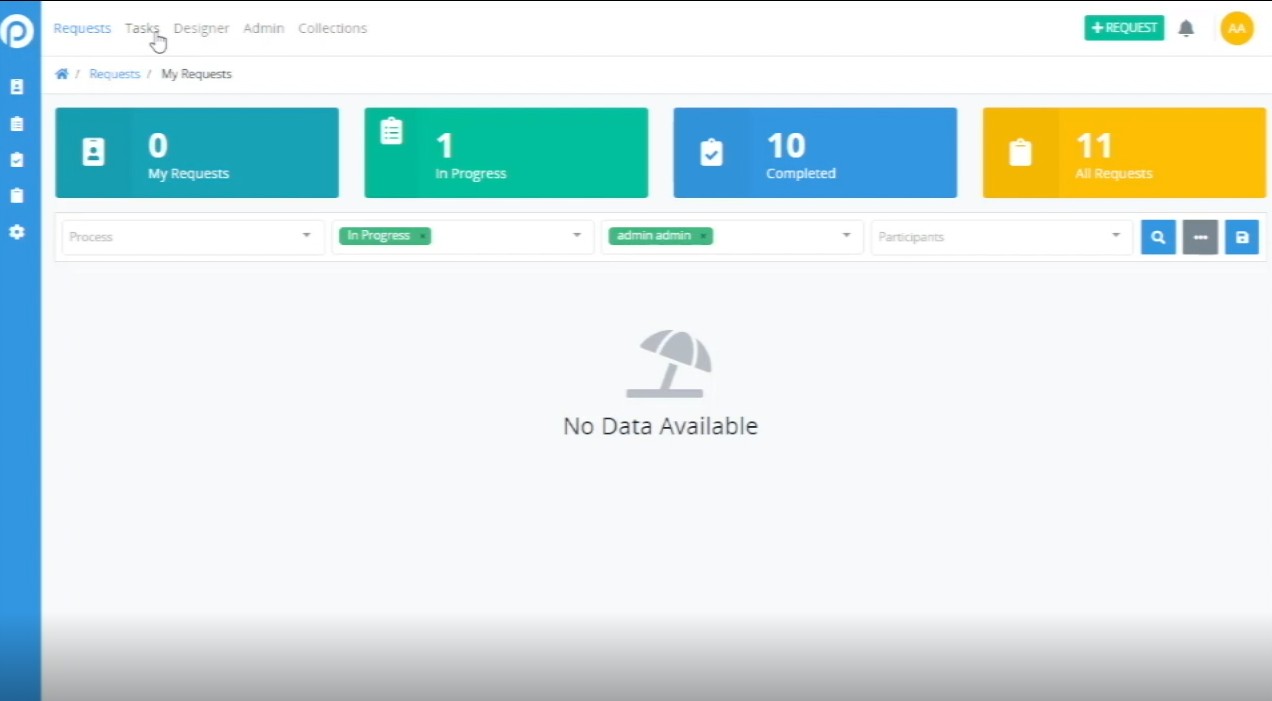Open the Tasks menu item
Screen dimensions: 1272x701
coord(142,28)
